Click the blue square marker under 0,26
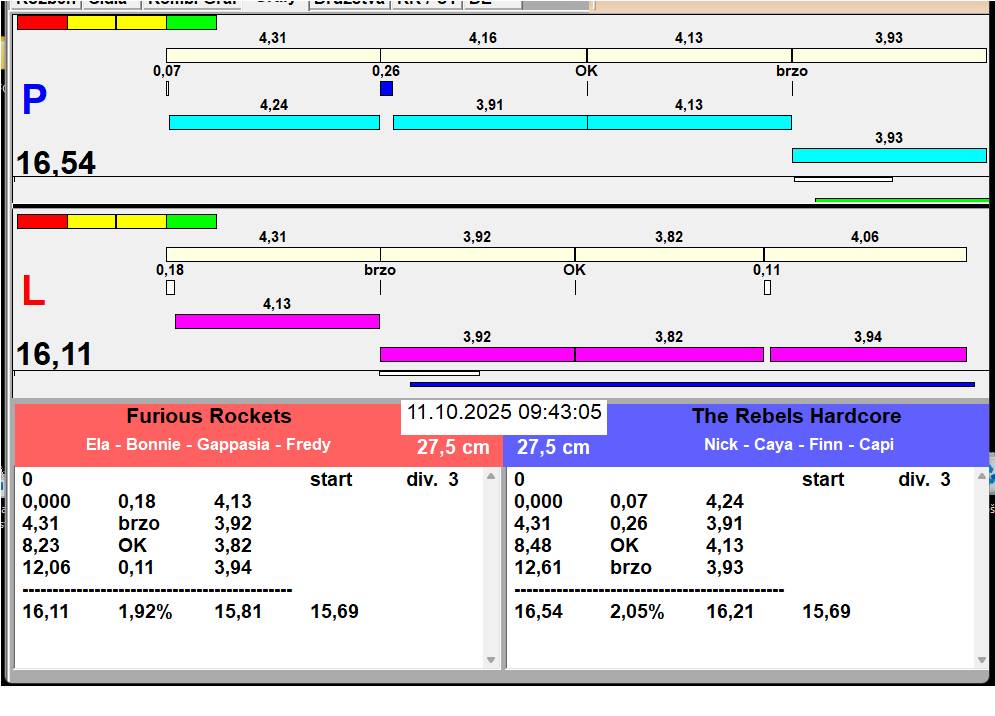Image resolution: width=995 pixels, height=716 pixels. tap(386, 89)
